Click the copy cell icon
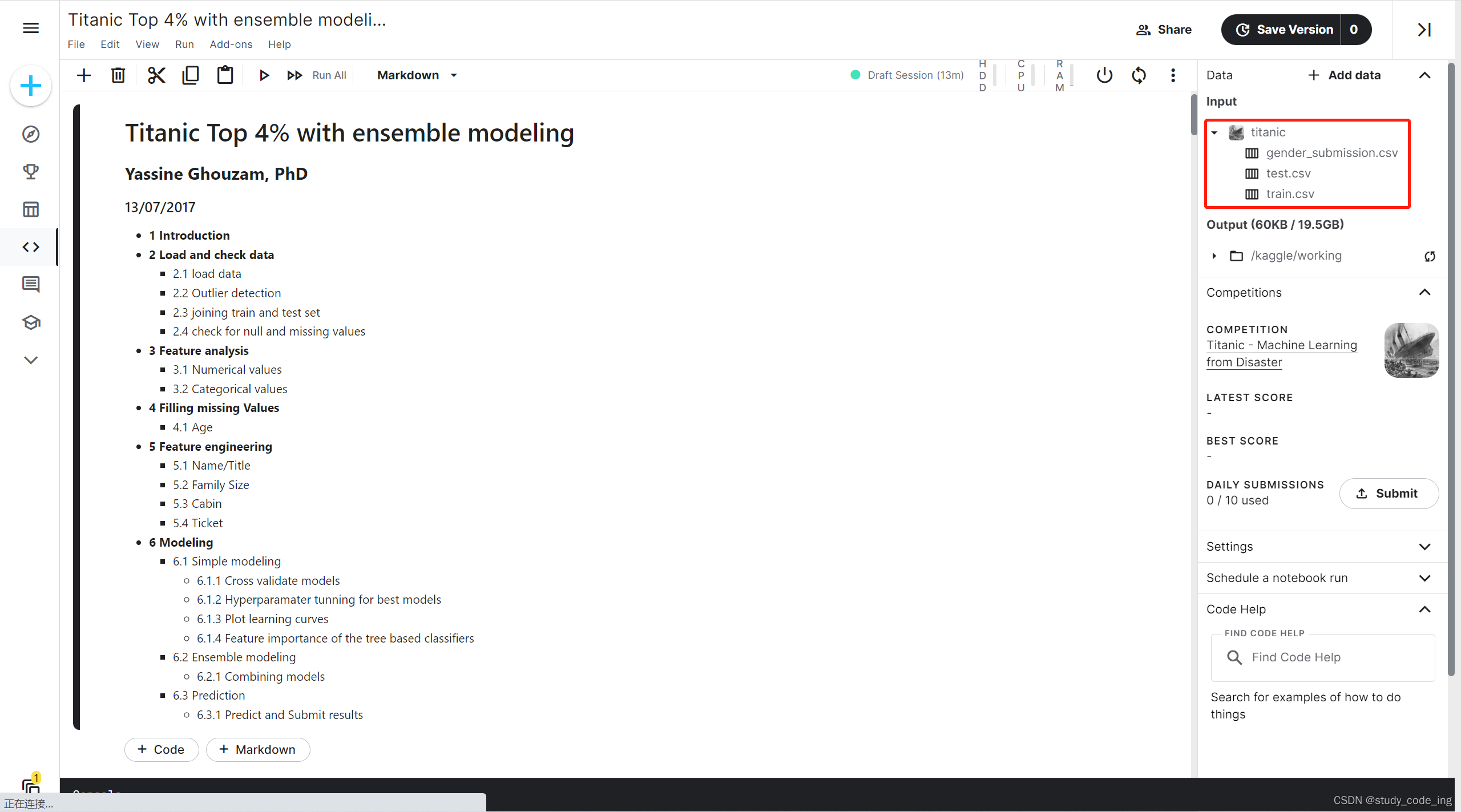Screen dimensions: 1461x812 click(190, 75)
